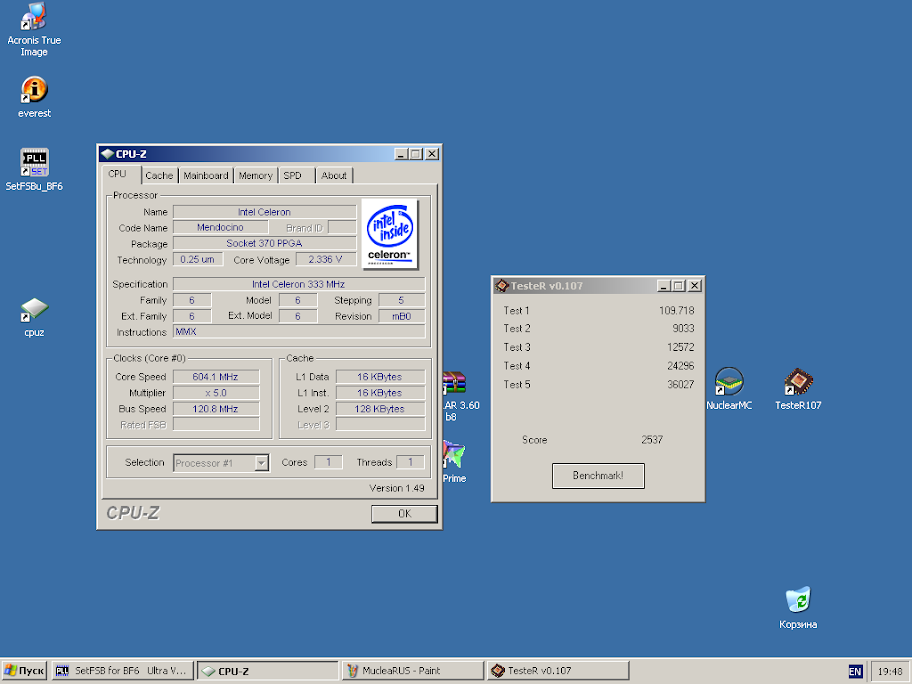Click the system tray clock 19:48
Screen dimensions: 912x684
pos(890,671)
